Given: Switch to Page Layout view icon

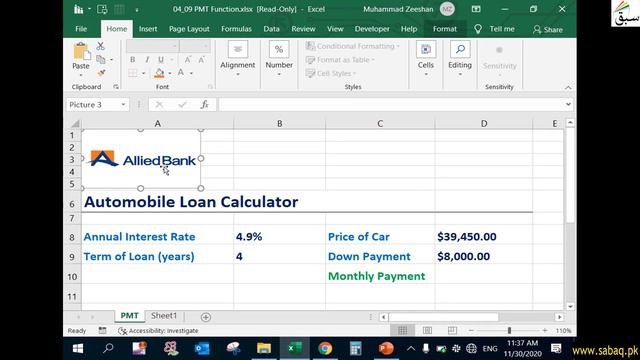Looking at the screenshot, I should tap(427, 331).
